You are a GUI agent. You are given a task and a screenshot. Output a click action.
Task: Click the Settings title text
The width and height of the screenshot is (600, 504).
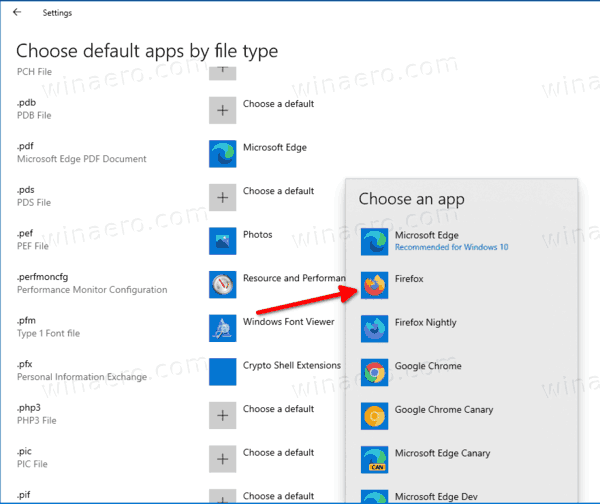[x=57, y=13]
